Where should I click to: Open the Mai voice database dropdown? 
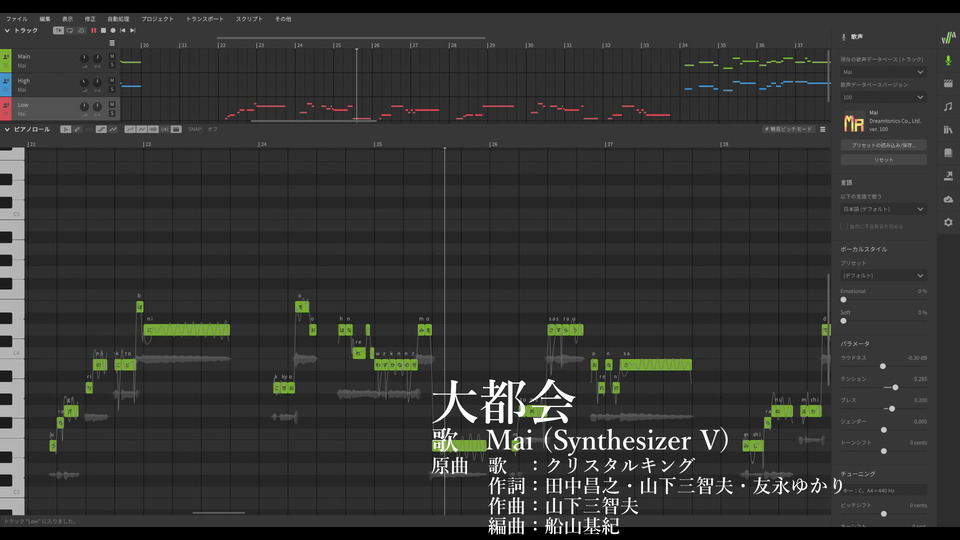pos(883,72)
